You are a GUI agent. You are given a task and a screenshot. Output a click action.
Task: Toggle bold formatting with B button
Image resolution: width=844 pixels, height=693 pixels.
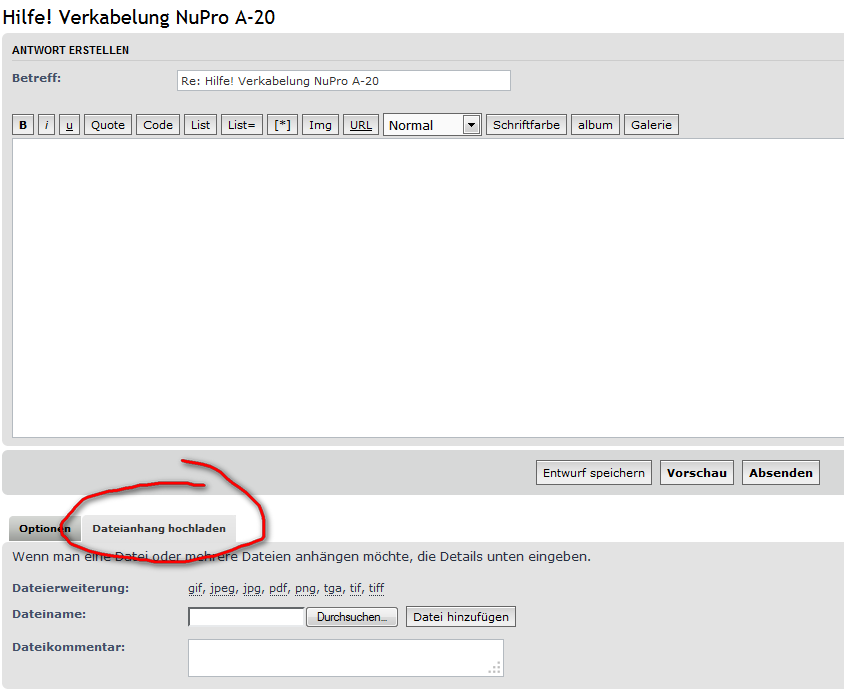tap(23, 125)
